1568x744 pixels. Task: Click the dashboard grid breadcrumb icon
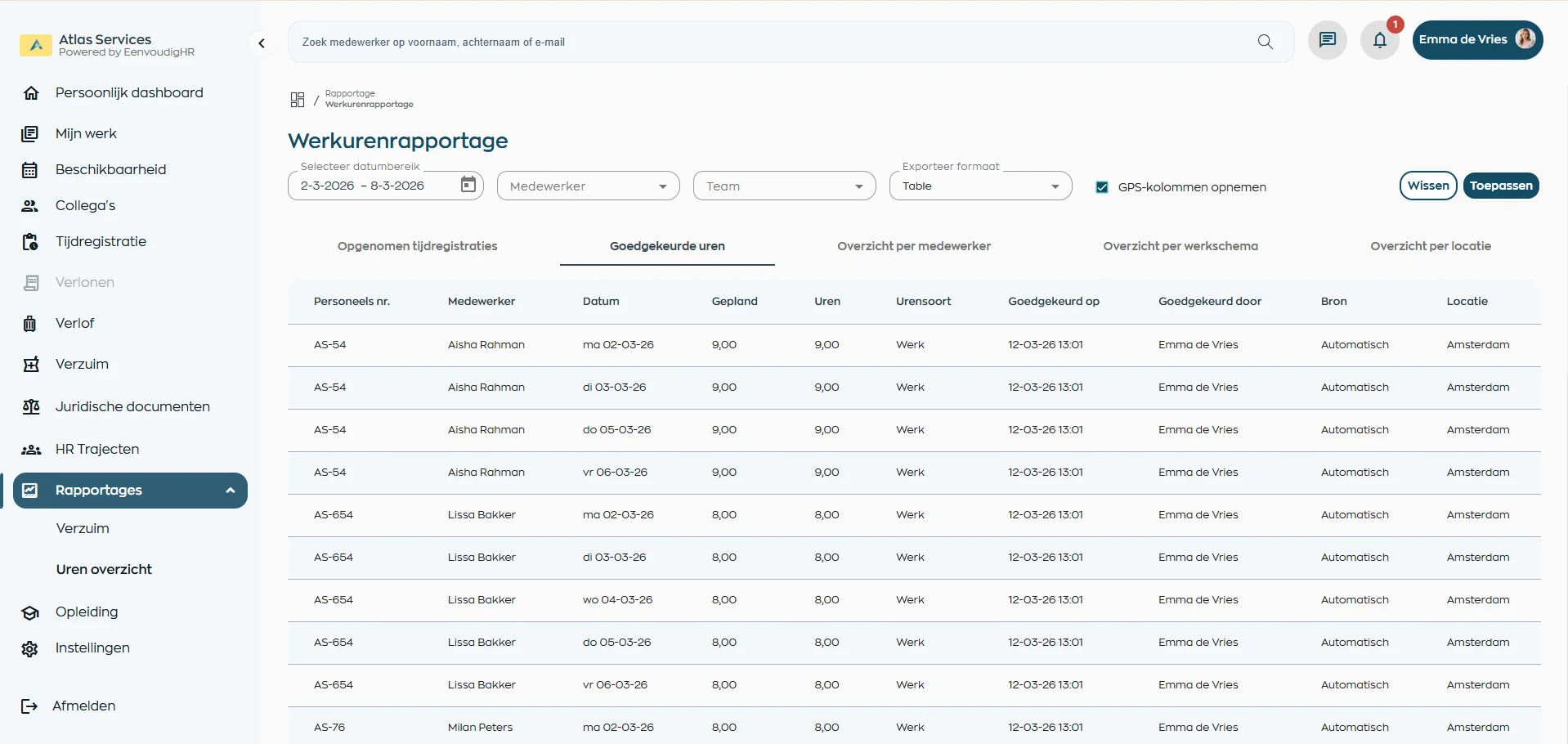[x=298, y=100]
